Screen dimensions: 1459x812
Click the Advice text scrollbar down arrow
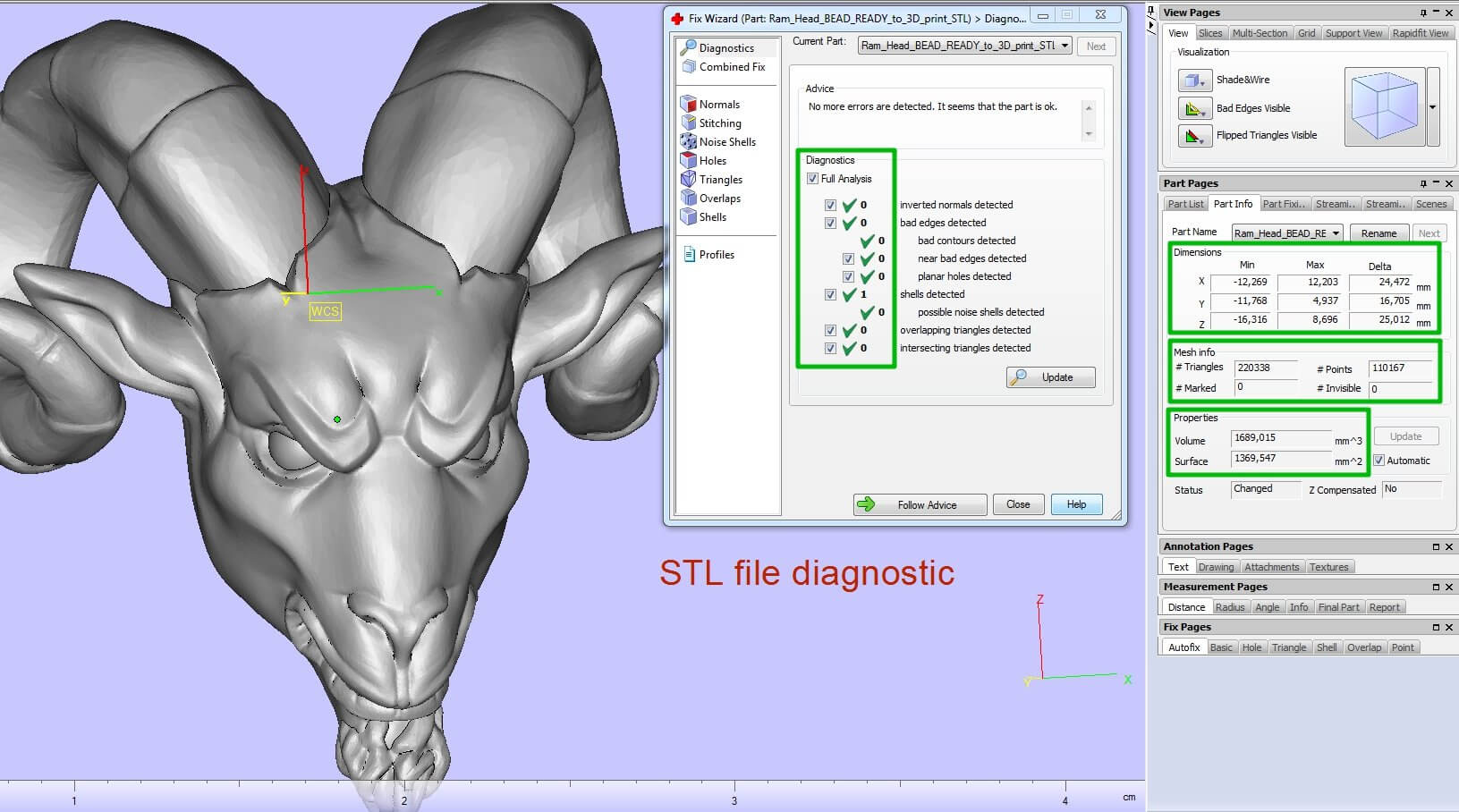(1089, 134)
